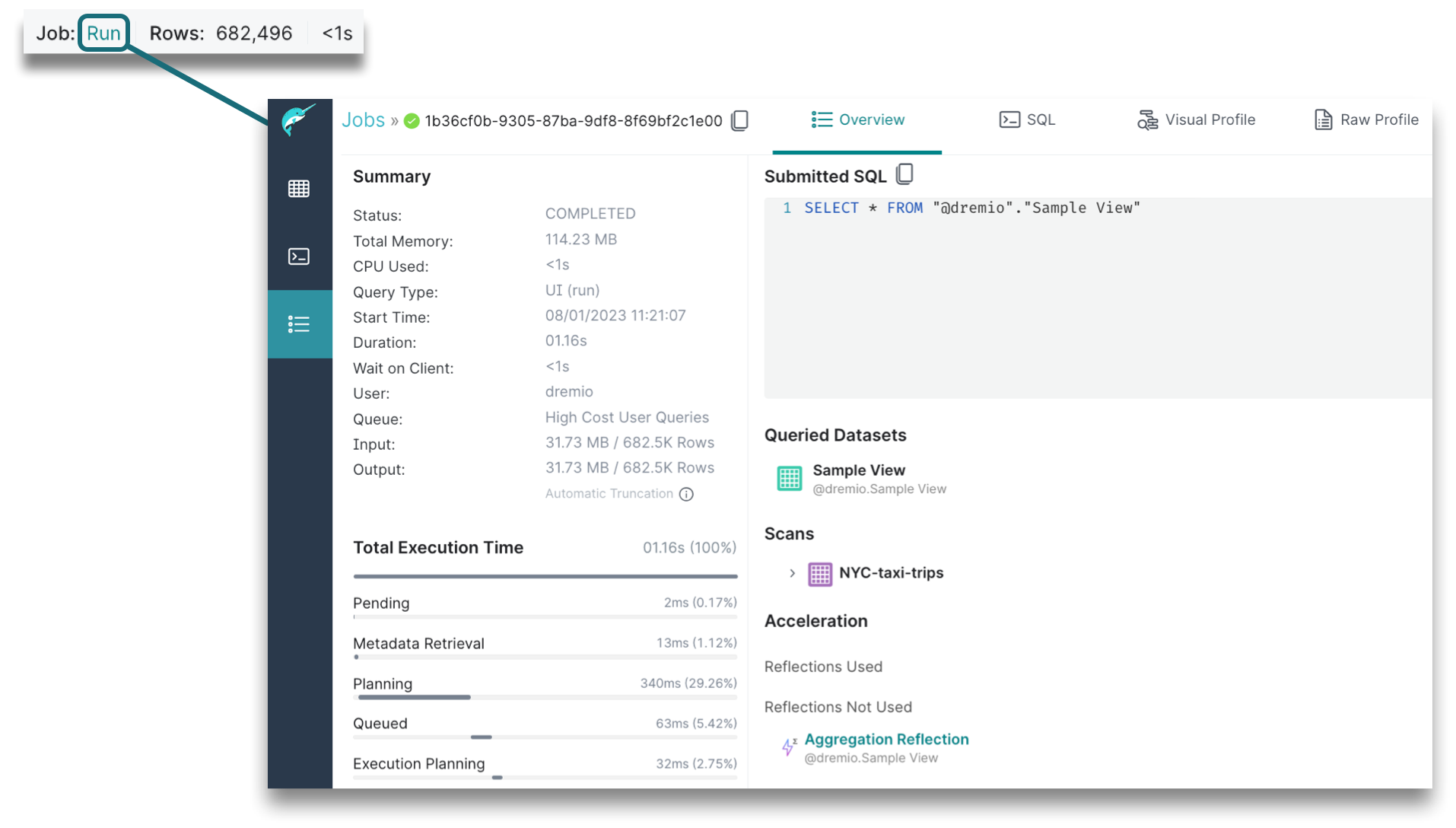Switch to the SQL tab
Screen dimensions: 1456x828
pos(1027,120)
